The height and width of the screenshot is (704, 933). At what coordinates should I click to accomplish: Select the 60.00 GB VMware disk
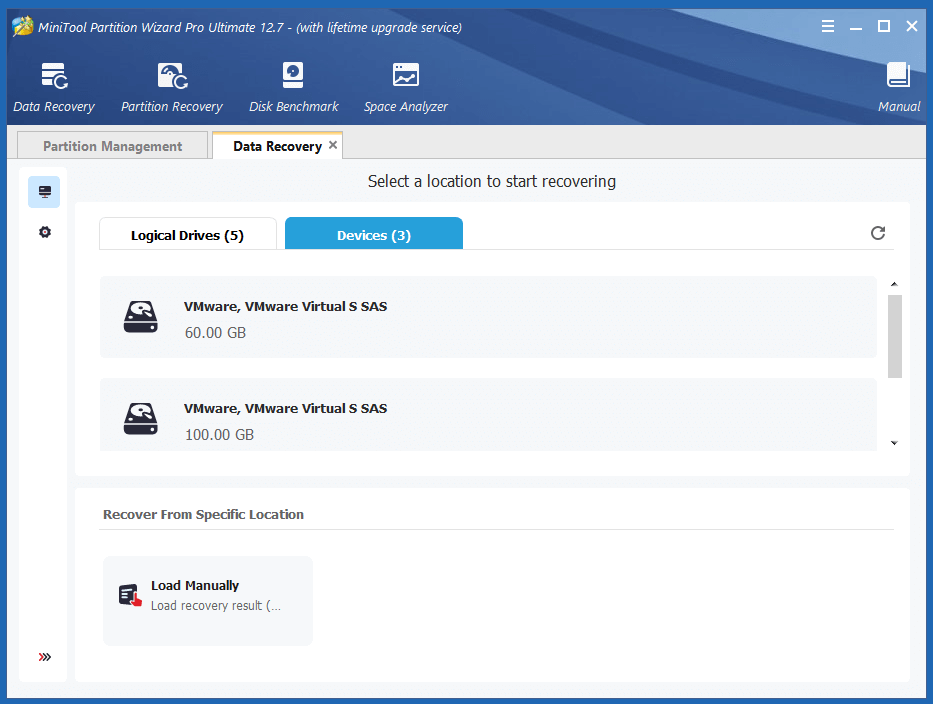(x=488, y=317)
